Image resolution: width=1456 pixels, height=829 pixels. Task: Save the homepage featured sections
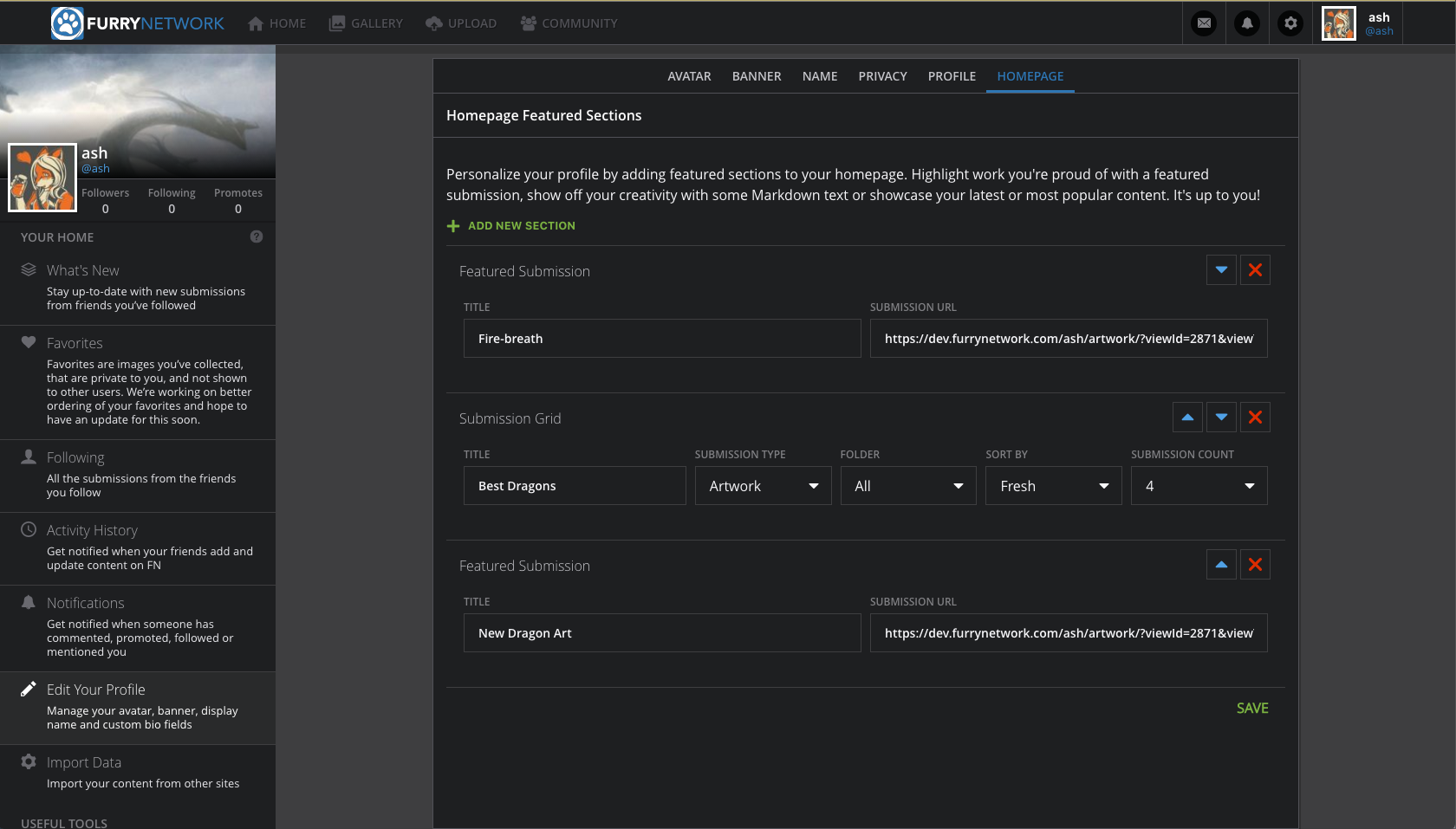(x=1251, y=708)
